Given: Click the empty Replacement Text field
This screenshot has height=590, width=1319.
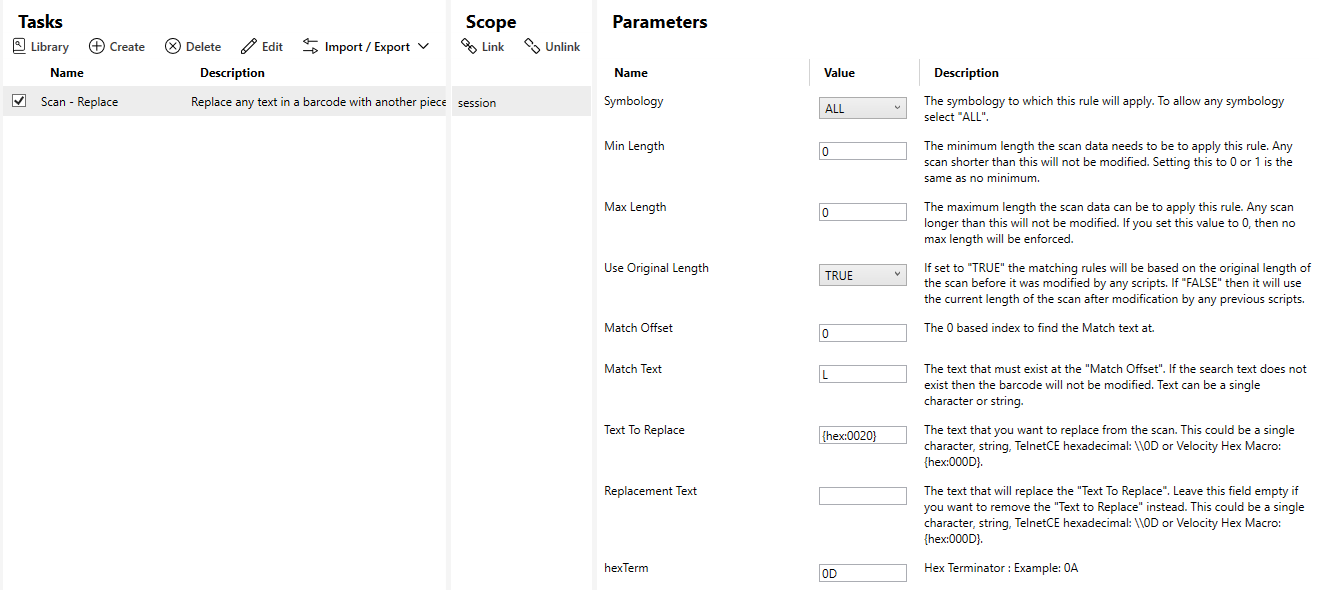Looking at the screenshot, I should (x=862, y=496).
